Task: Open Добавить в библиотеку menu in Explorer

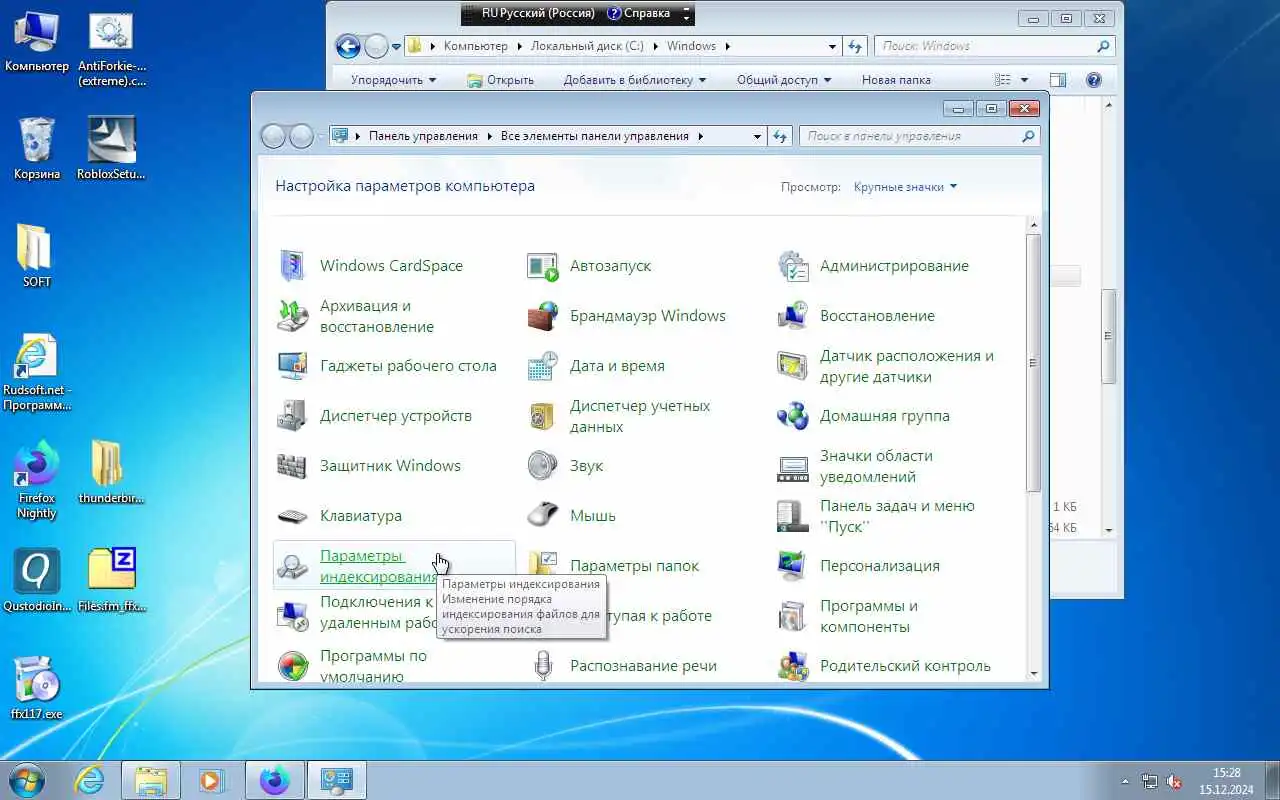Action: [635, 80]
